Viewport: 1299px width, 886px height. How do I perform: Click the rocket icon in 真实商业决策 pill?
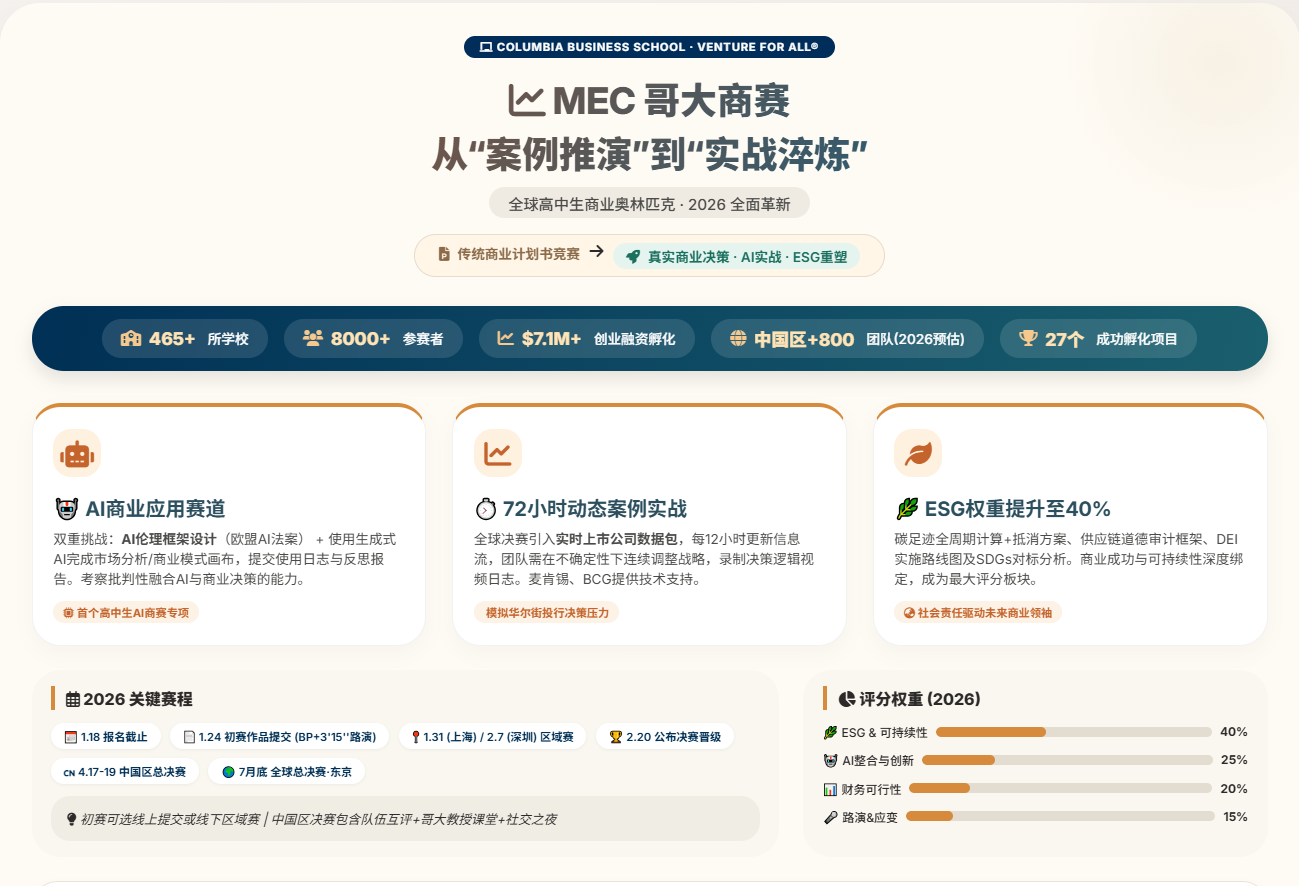(633, 256)
